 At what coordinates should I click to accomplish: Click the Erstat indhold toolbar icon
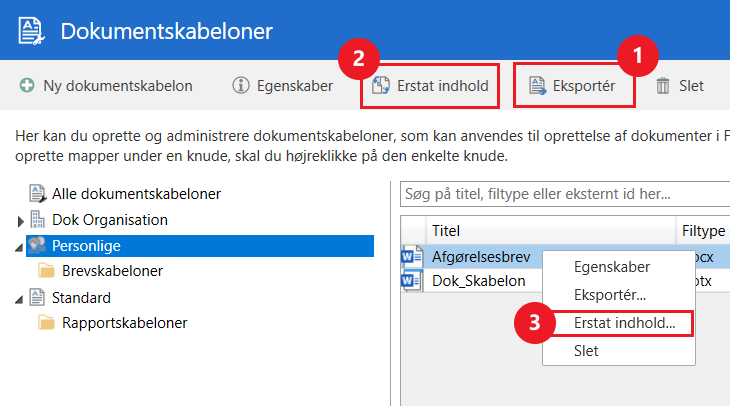(x=381, y=86)
